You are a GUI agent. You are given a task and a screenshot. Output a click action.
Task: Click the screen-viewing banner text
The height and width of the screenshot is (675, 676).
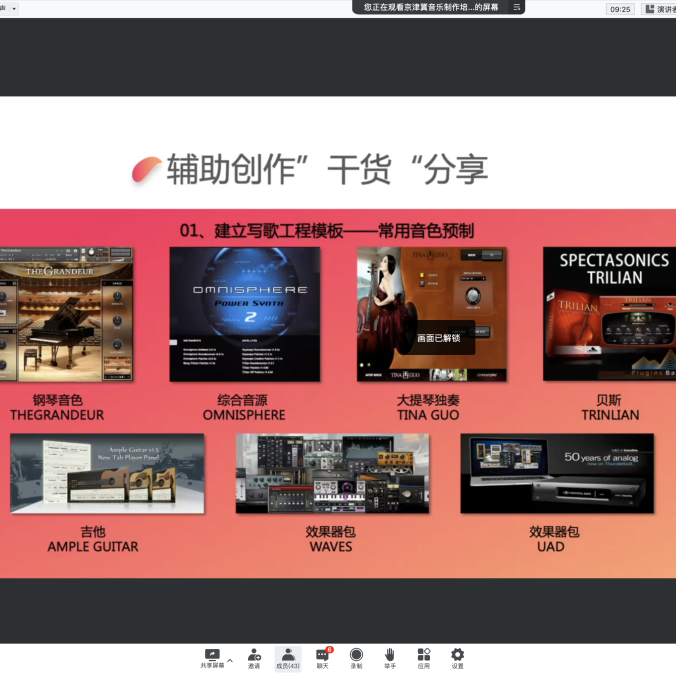(430, 7)
